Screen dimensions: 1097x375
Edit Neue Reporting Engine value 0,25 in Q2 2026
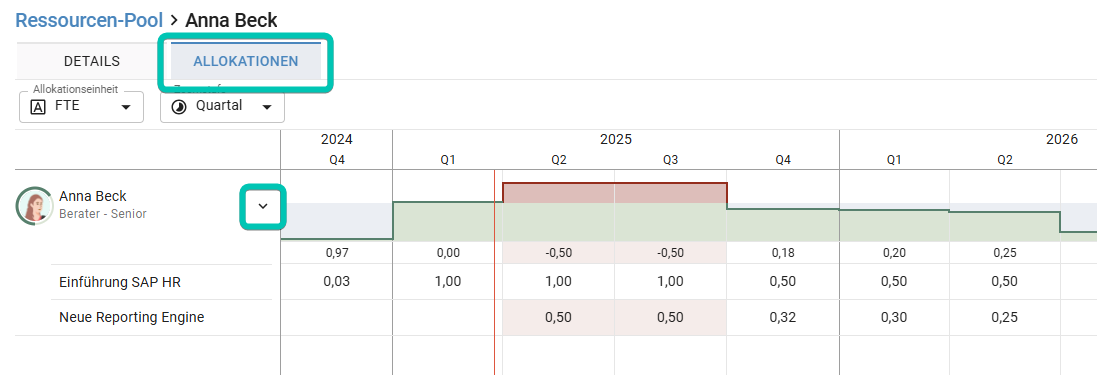point(1005,318)
